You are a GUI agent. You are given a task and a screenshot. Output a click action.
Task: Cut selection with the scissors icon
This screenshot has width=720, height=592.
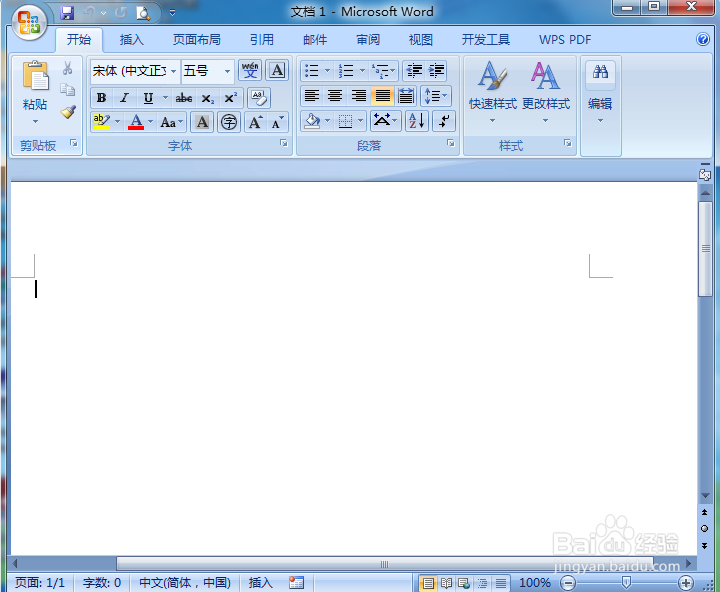coord(68,69)
